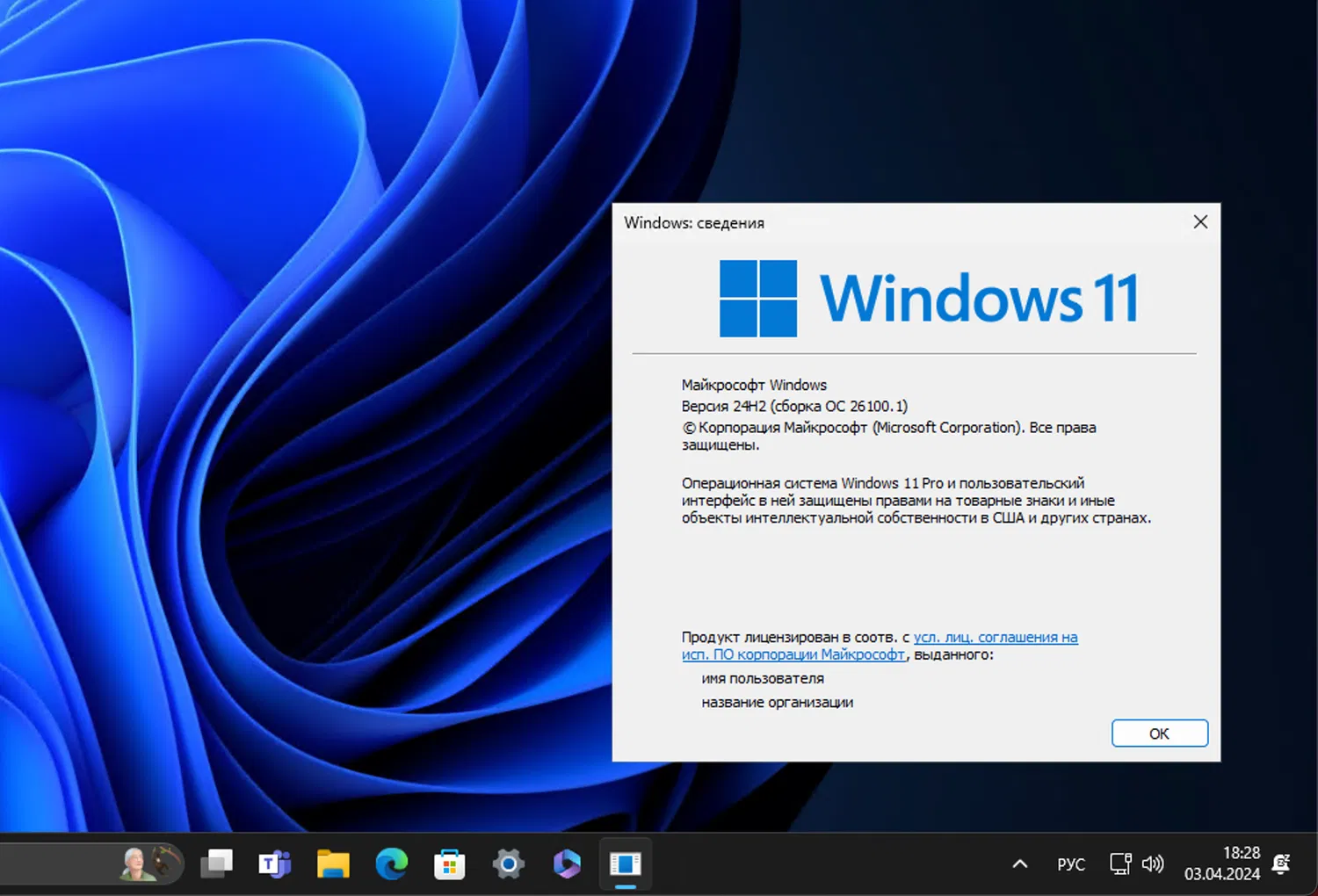Click OK to close the Windows: сведения dialog

point(1159,733)
